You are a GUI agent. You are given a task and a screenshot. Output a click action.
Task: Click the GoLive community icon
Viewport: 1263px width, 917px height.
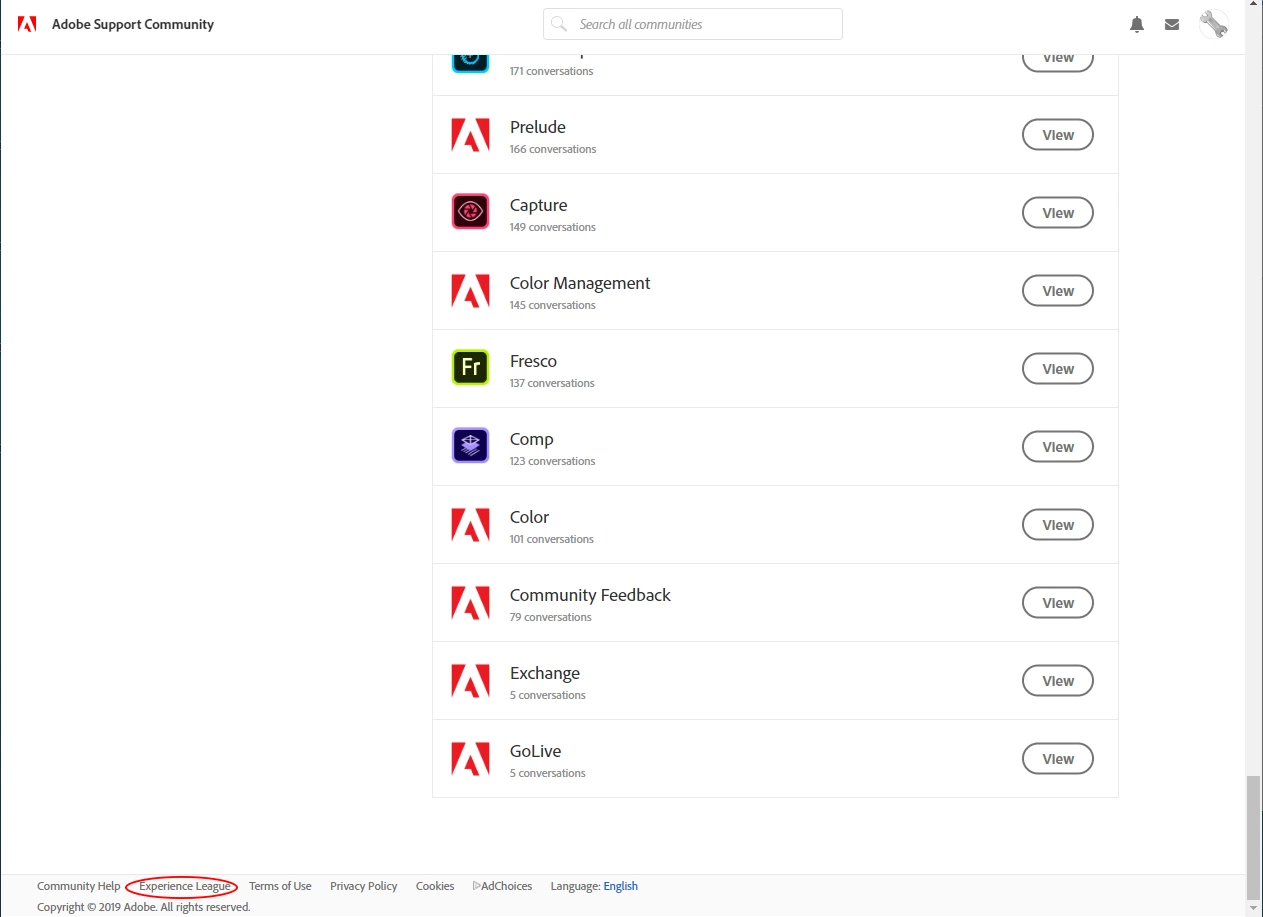click(470, 759)
